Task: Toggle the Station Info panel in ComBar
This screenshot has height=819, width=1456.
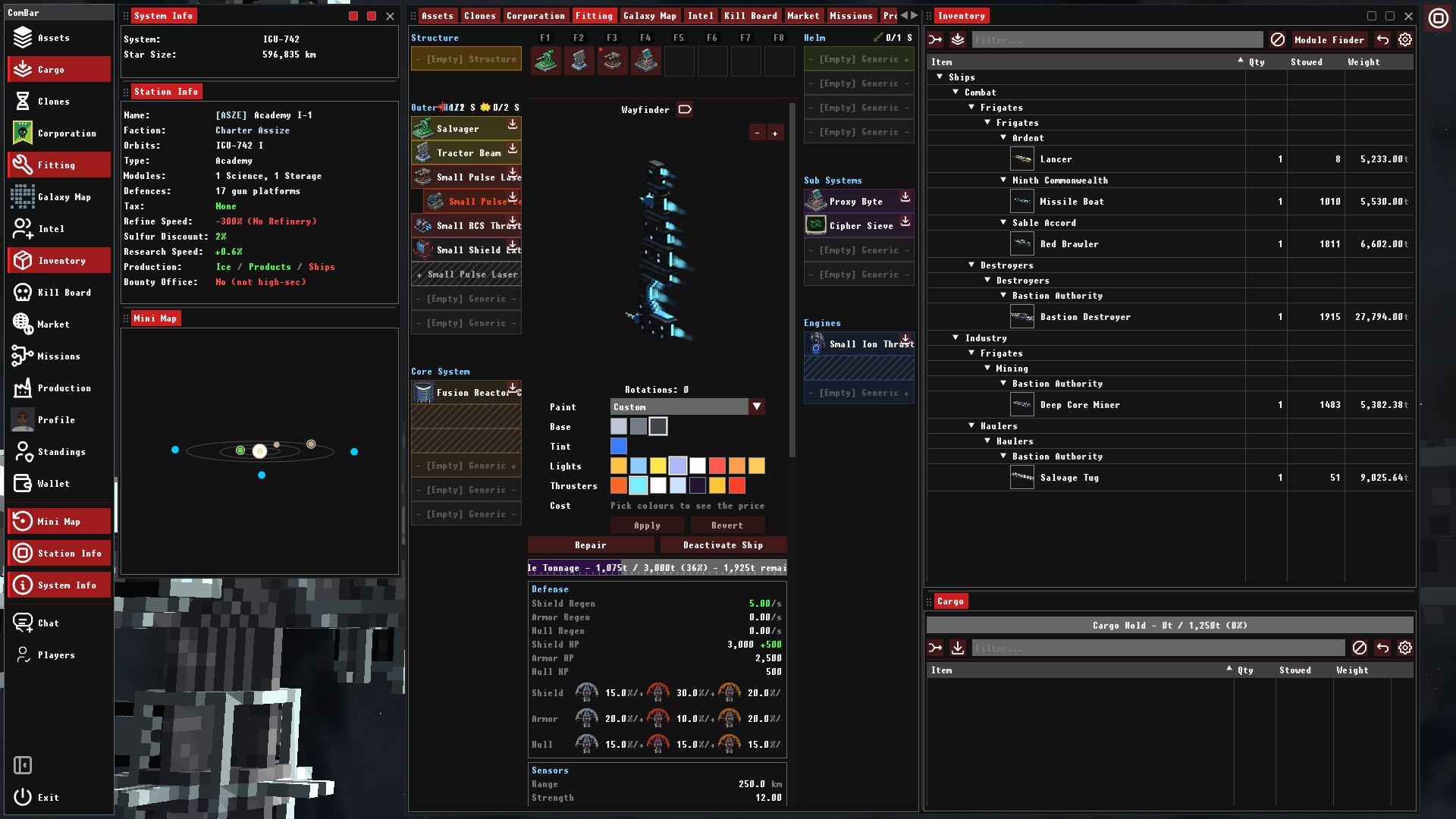Action: [x=59, y=553]
